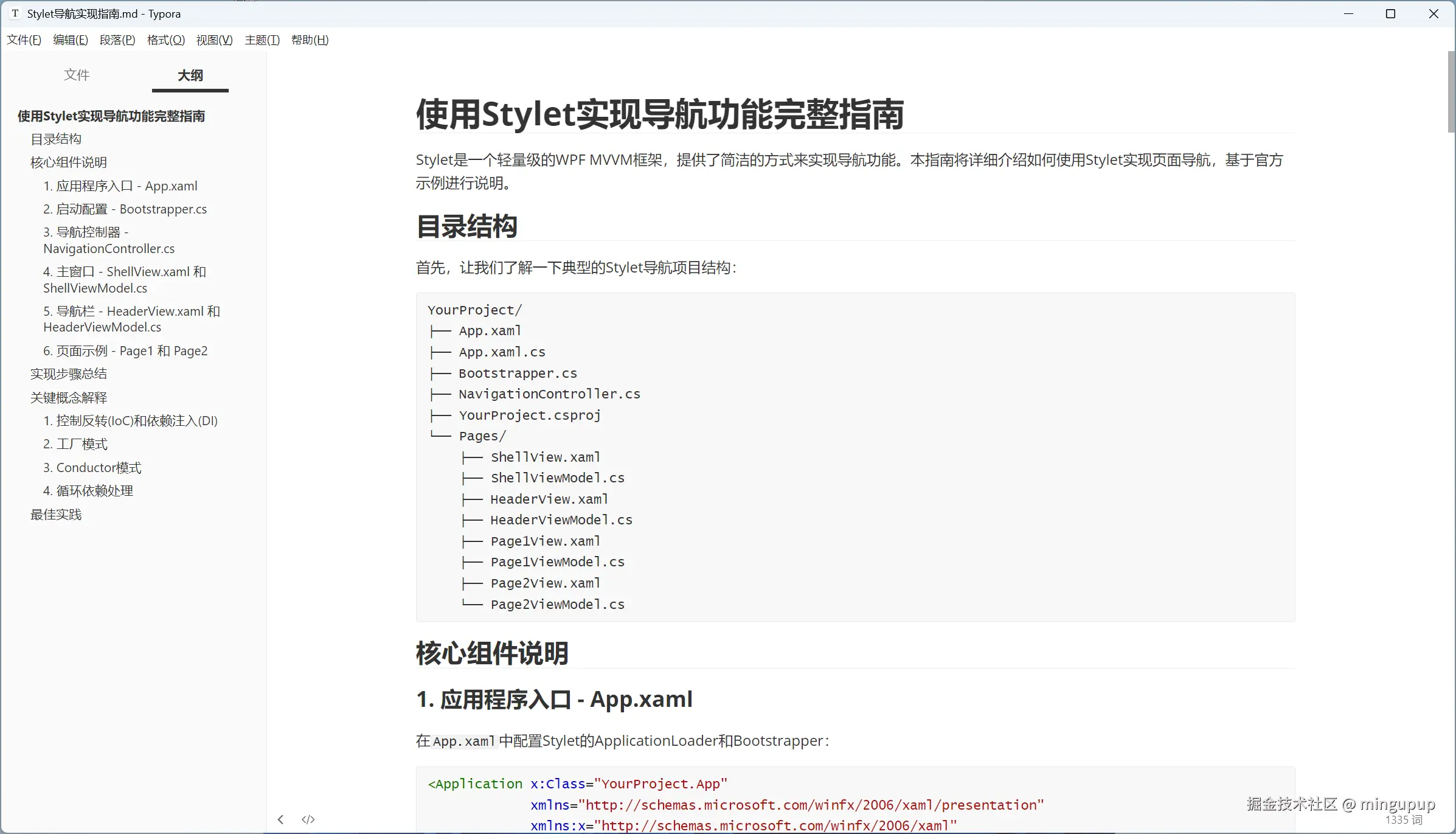The height and width of the screenshot is (834, 1456).
Task: Switch to the 文件 sidebar tab
Action: [x=77, y=75]
